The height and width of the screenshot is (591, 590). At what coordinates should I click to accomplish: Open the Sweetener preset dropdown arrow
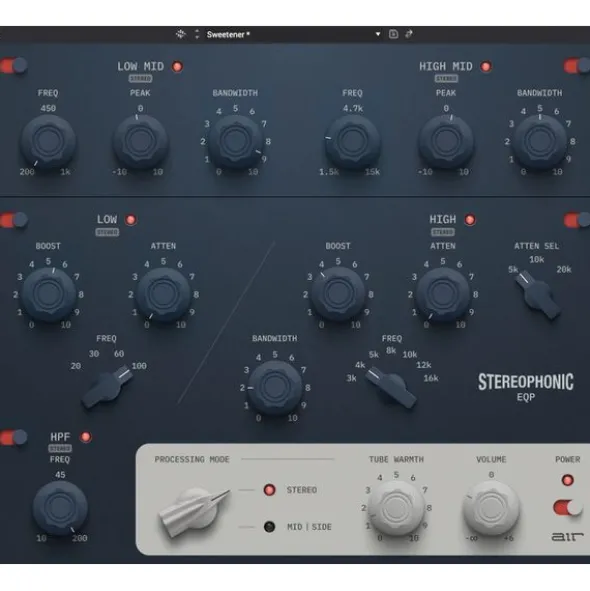pos(378,34)
